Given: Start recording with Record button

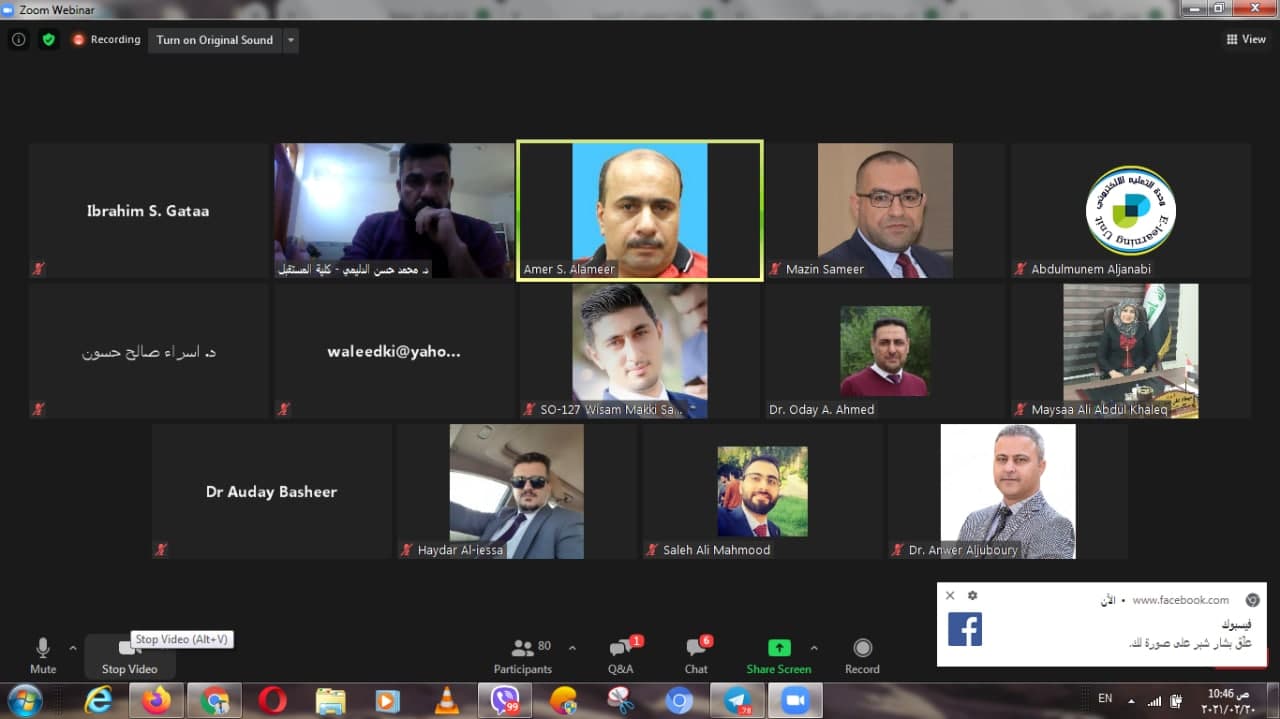Looking at the screenshot, I should pos(862,656).
